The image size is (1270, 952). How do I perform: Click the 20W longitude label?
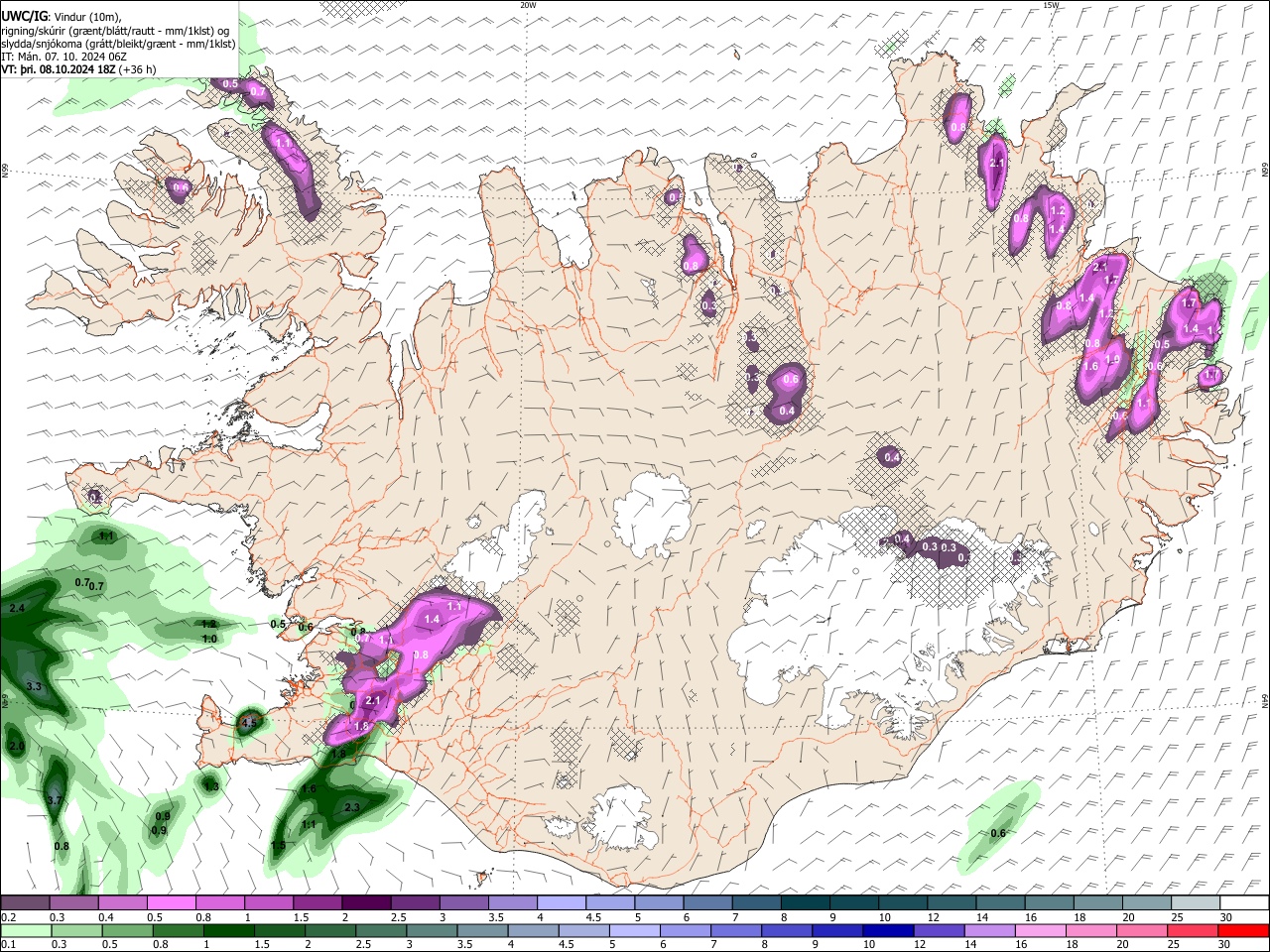coord(528,5)
